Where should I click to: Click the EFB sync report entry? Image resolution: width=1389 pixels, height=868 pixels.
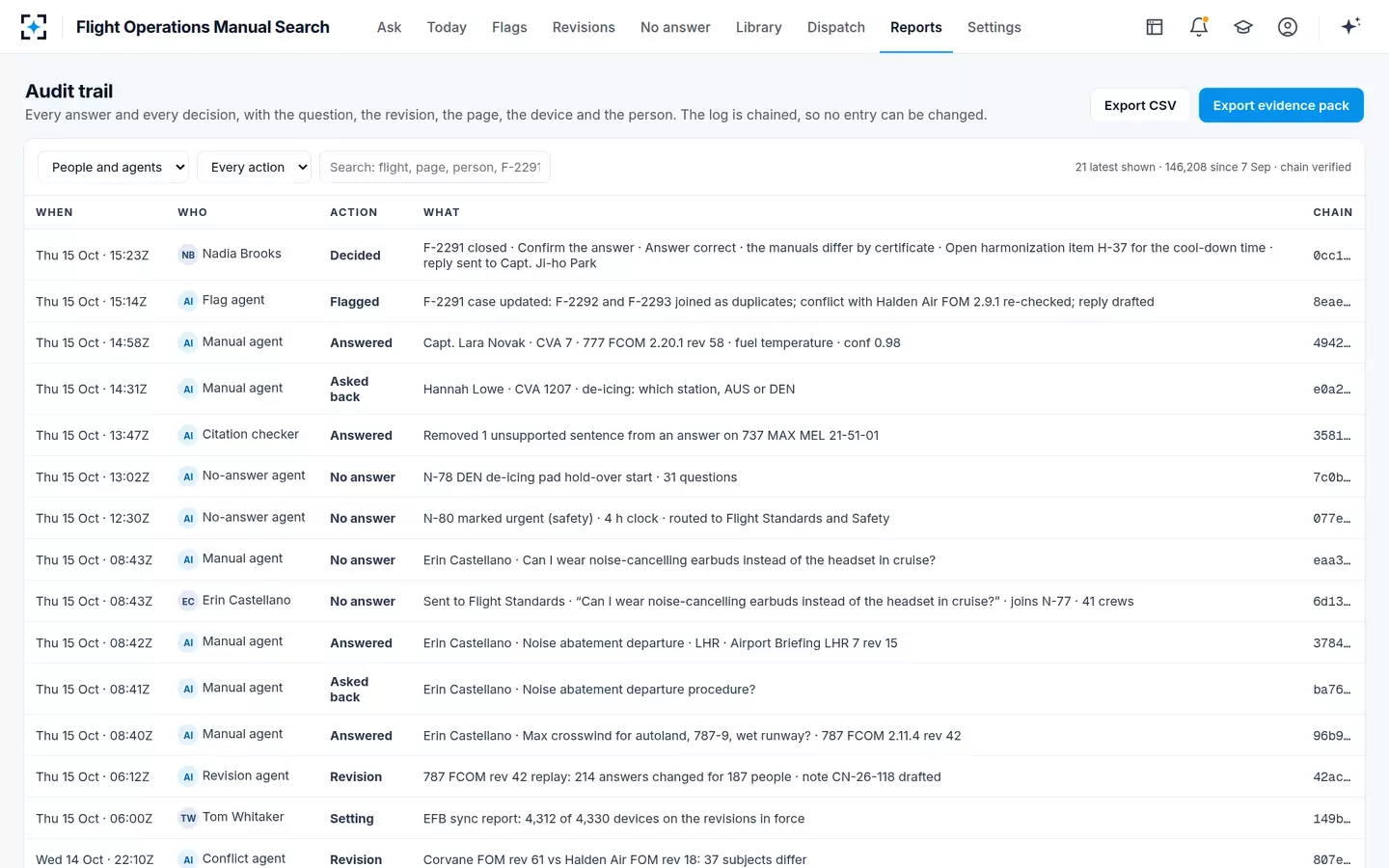pyautogui.click(x=613, y=819)
